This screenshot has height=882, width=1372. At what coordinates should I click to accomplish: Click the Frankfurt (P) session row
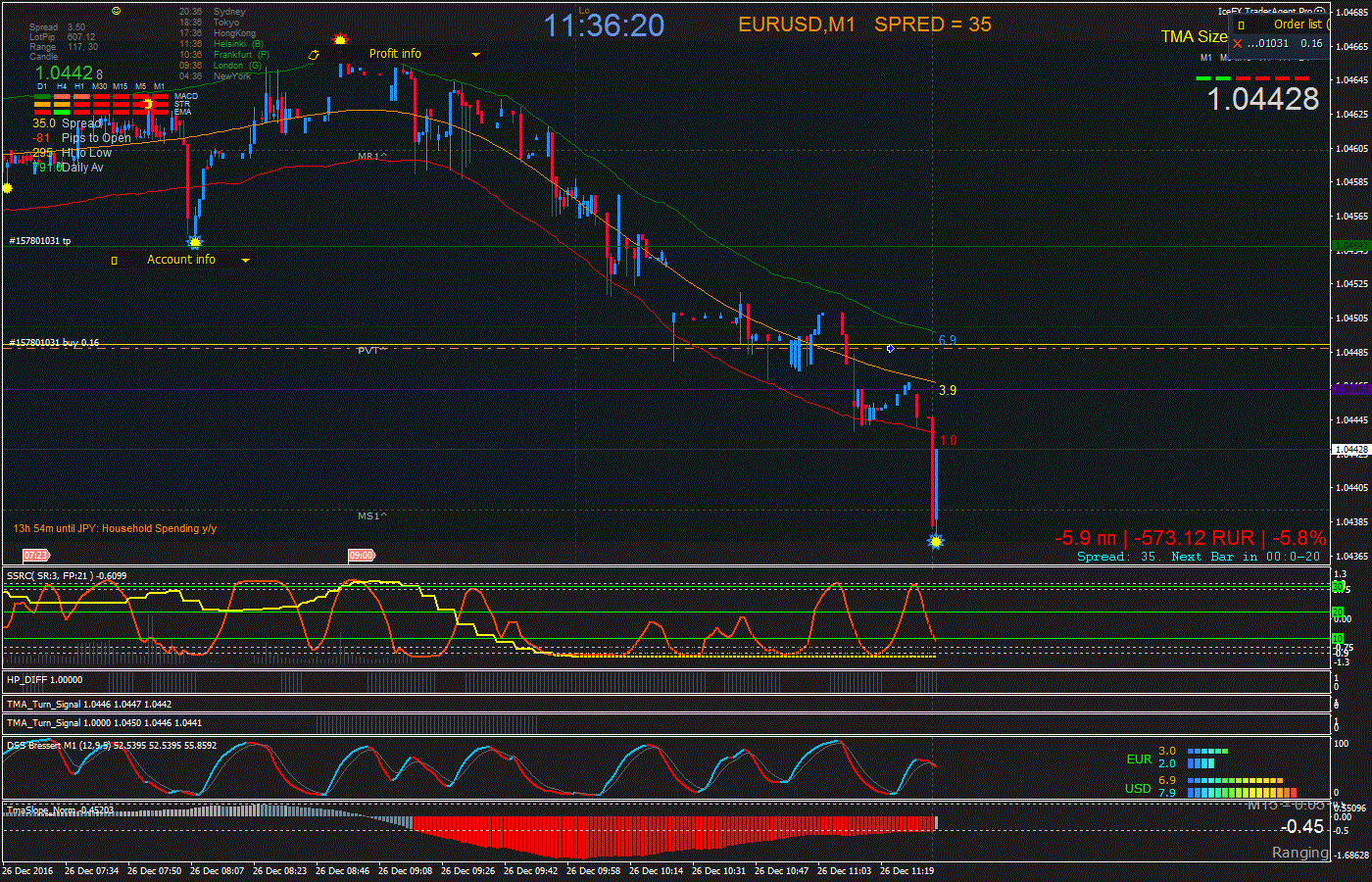[x=224, y=55]
